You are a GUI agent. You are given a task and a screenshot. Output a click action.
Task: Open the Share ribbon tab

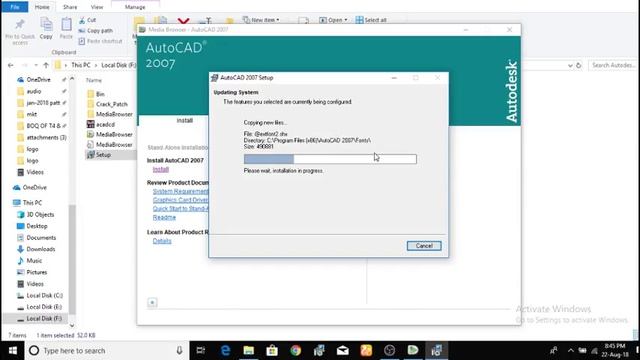[70, 7]
